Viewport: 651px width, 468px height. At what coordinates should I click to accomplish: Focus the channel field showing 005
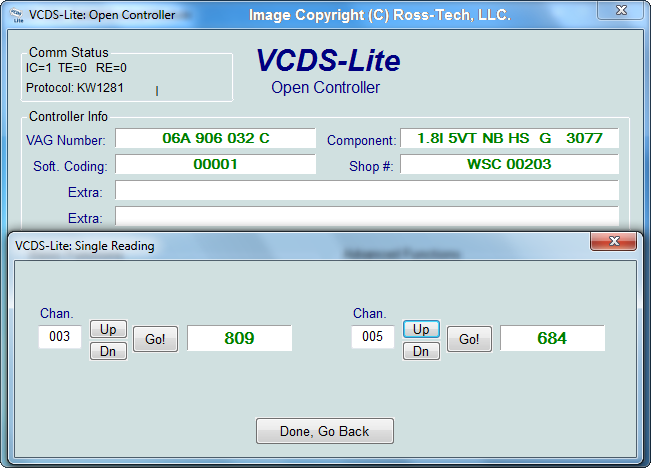tap(373, 336)
